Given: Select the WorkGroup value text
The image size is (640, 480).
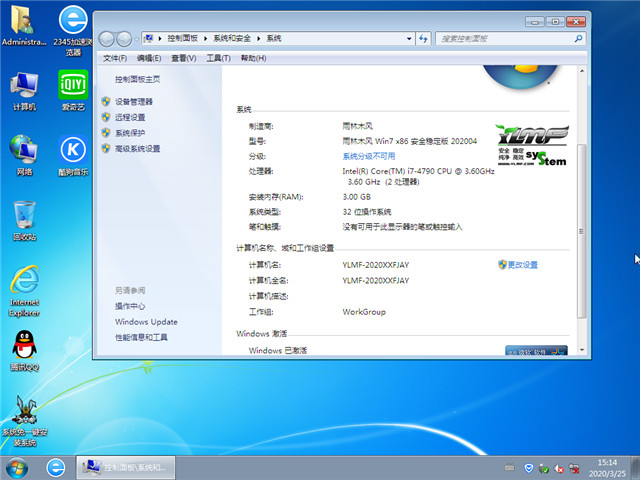Looking at the screenshot, I should pyautogui.click(x=364, y=312).
